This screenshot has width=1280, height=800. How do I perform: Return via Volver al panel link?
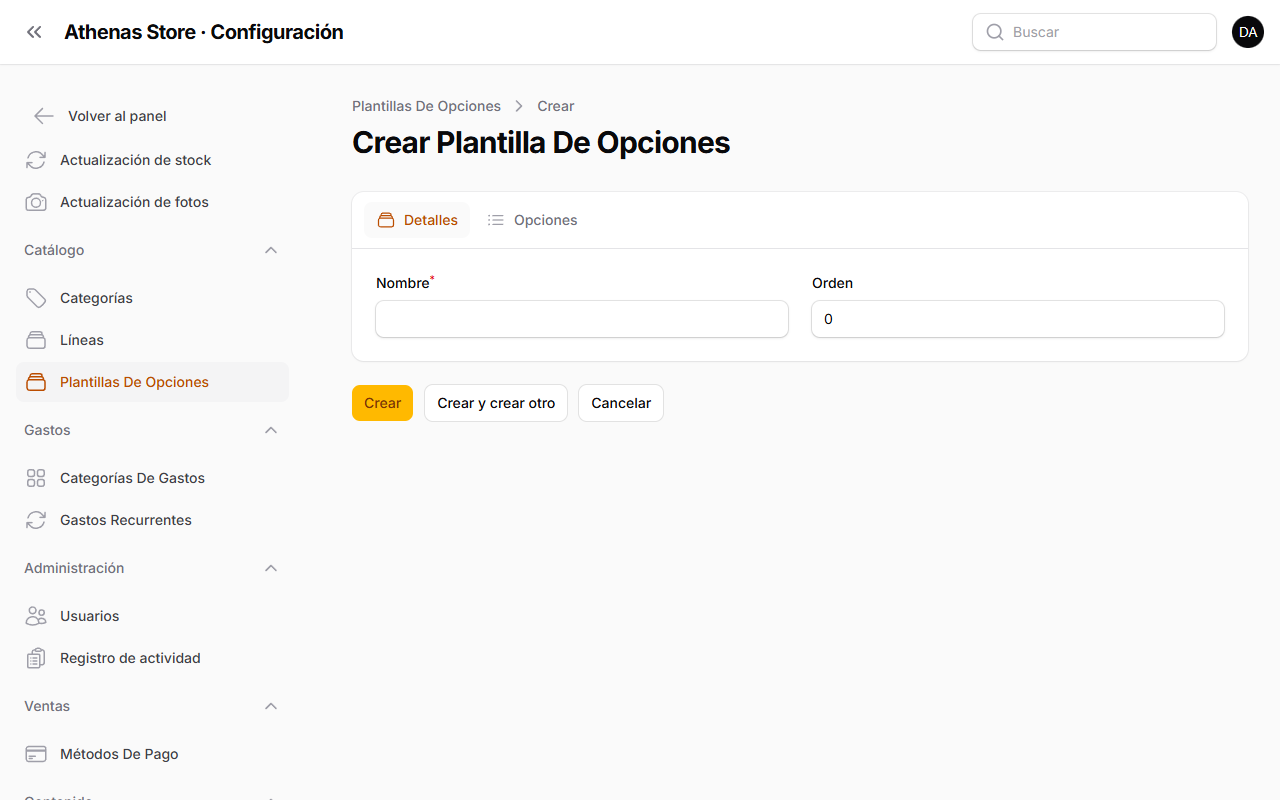tap(117, 116)
